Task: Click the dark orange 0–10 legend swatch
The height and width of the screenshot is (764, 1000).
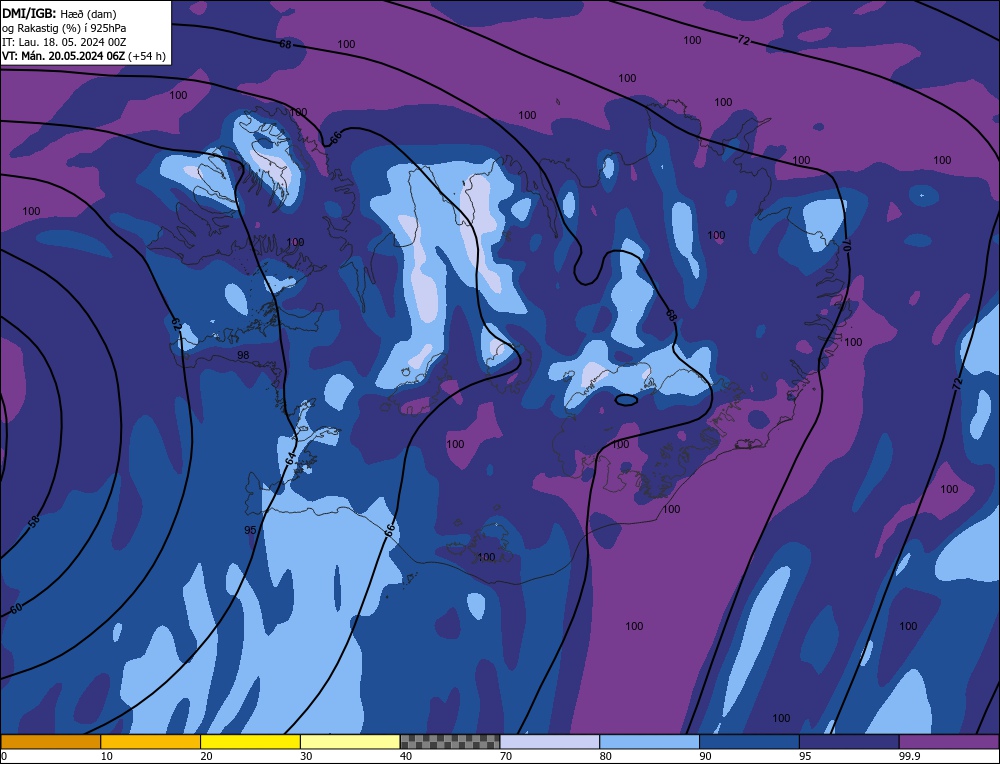Action: (50, 742)
